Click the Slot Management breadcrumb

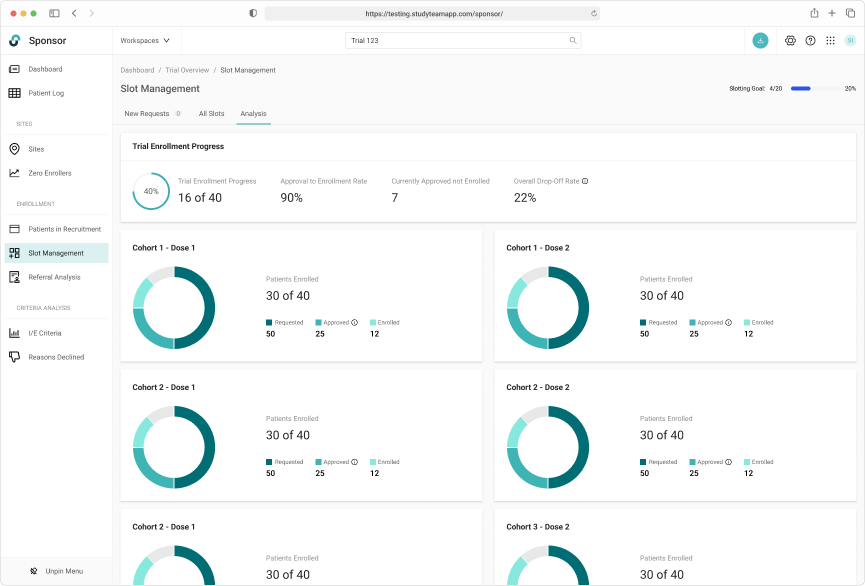pyautogui.click(x=248, y=70)
